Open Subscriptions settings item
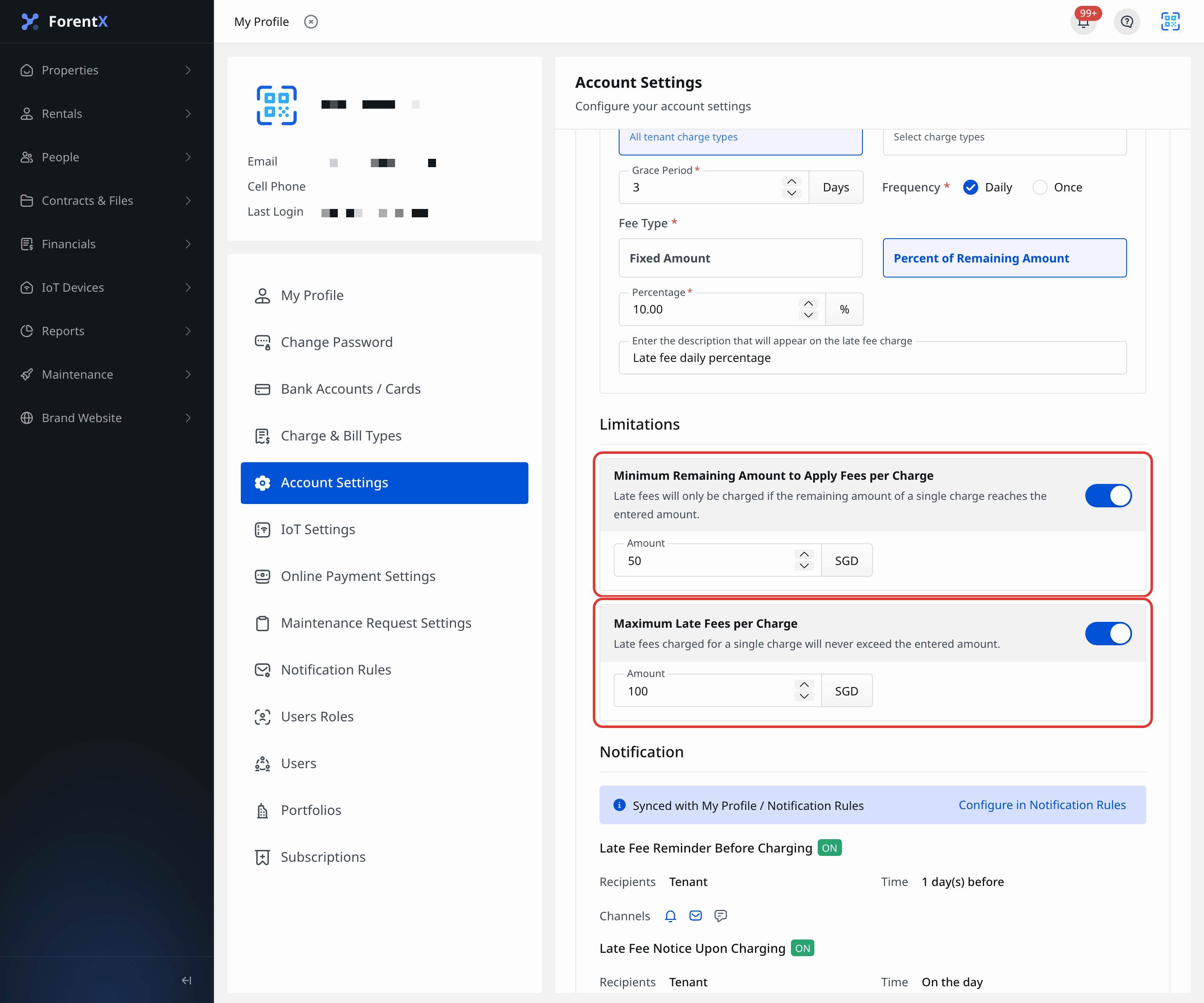 click(384, 858)
